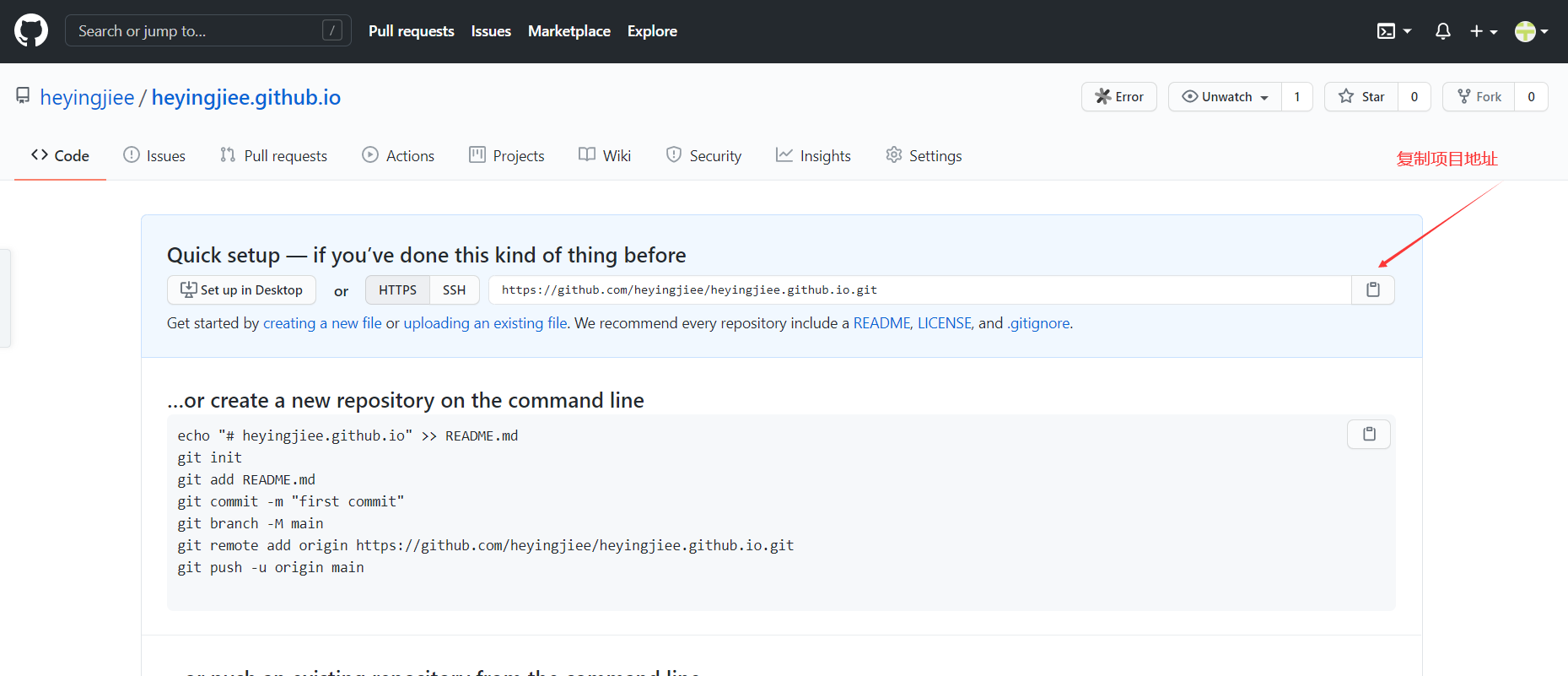
Task: Open the terminal/codespace icon dropdown
Action: (1394, 31)
